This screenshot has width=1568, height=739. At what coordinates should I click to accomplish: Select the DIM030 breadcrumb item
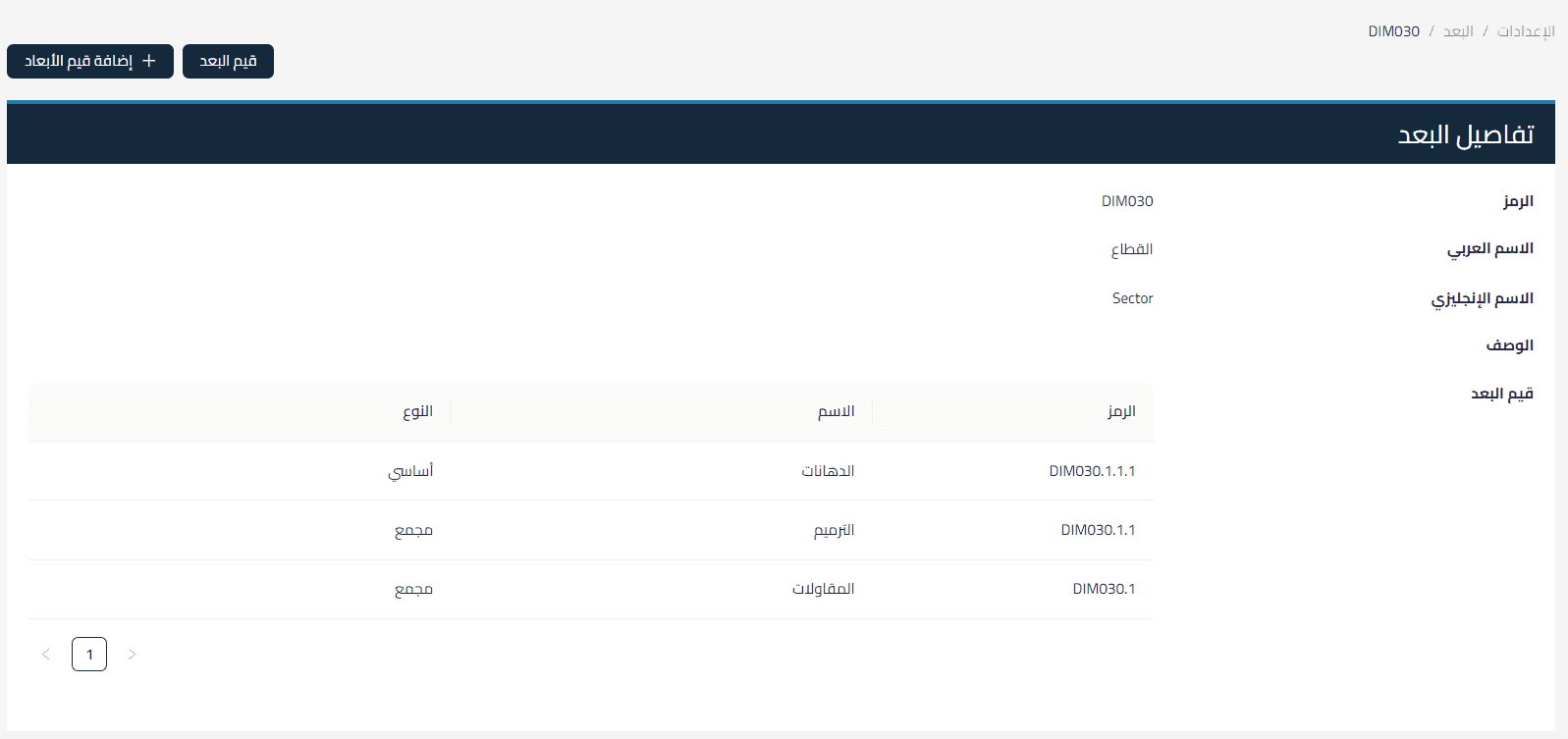(x=1394, y=31)
